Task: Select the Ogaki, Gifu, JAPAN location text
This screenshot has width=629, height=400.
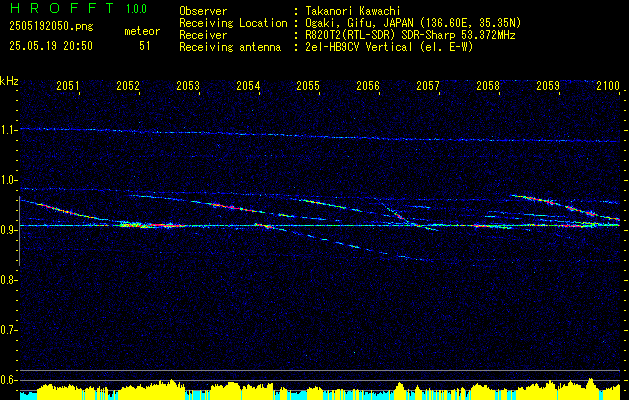Action: [x=413, y=23]
